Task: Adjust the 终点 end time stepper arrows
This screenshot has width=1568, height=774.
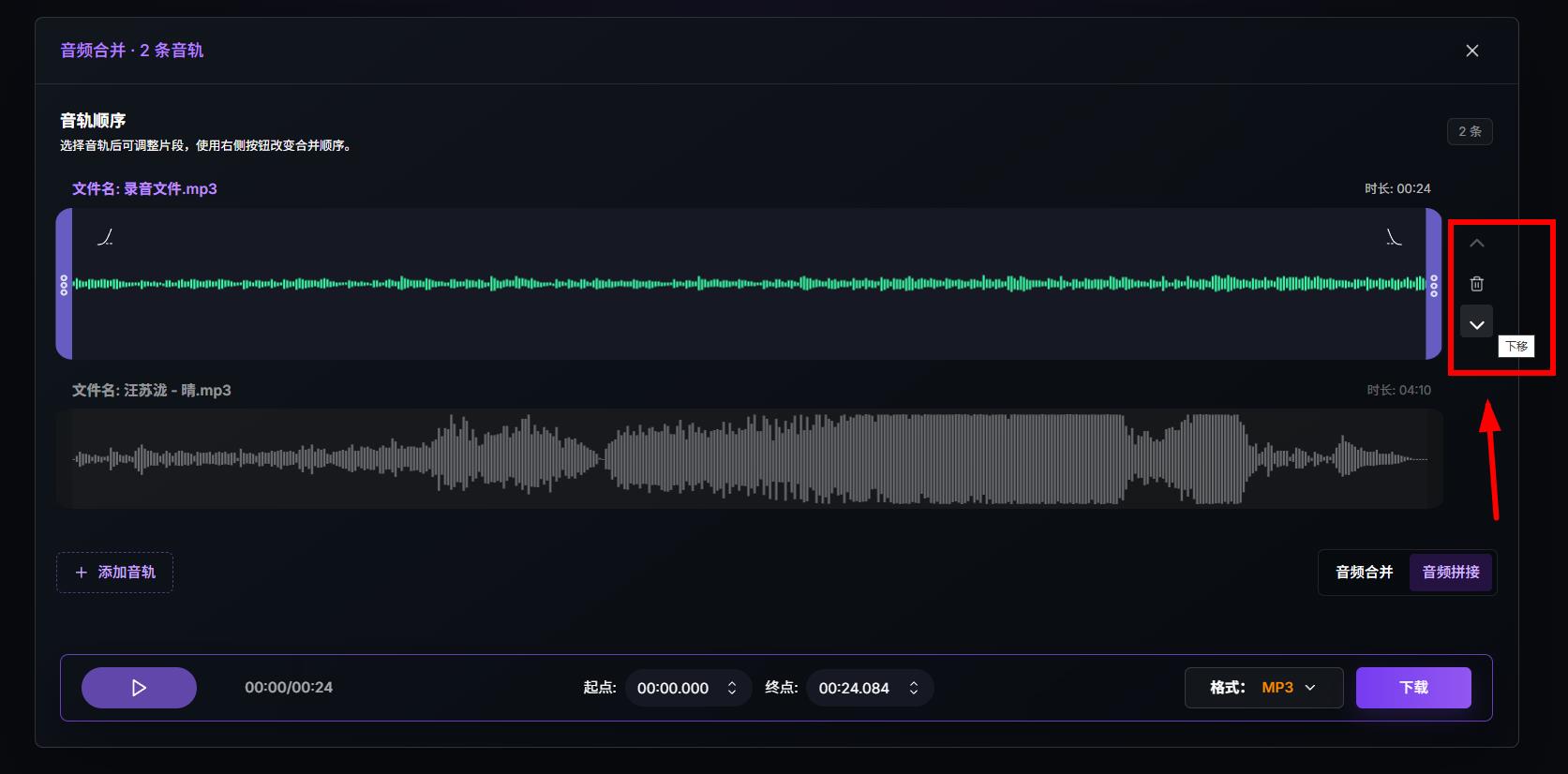Action: (914, 688)
